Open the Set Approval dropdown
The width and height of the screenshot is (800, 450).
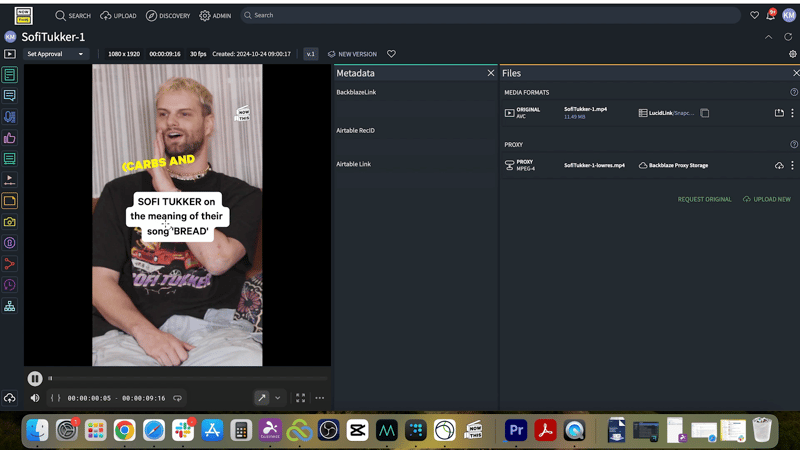[55, 54]
